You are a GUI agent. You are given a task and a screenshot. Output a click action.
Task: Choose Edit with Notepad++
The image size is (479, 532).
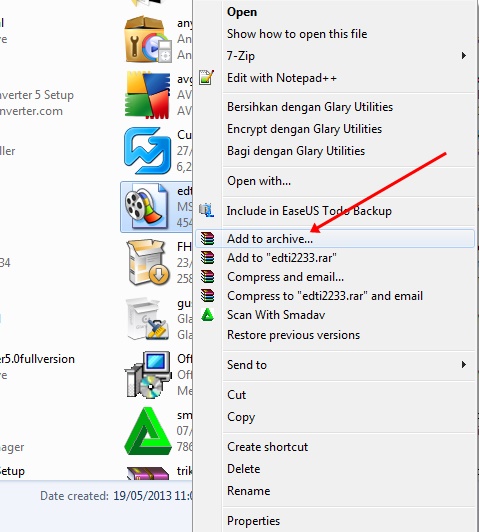tap(282, 78)
